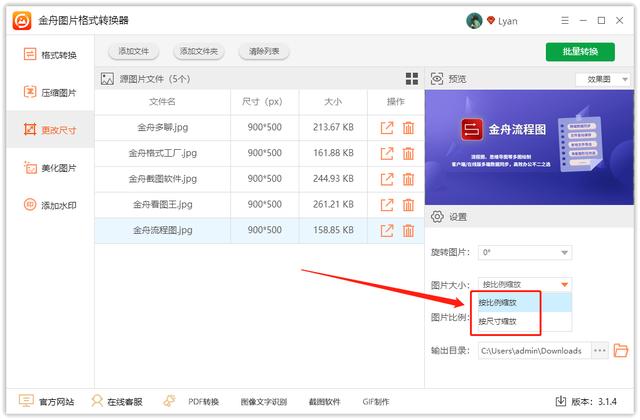Open export icon for 金舟格式工厂.jpg
This screenshot has height=420, width=640.
[x=387, y=153]
